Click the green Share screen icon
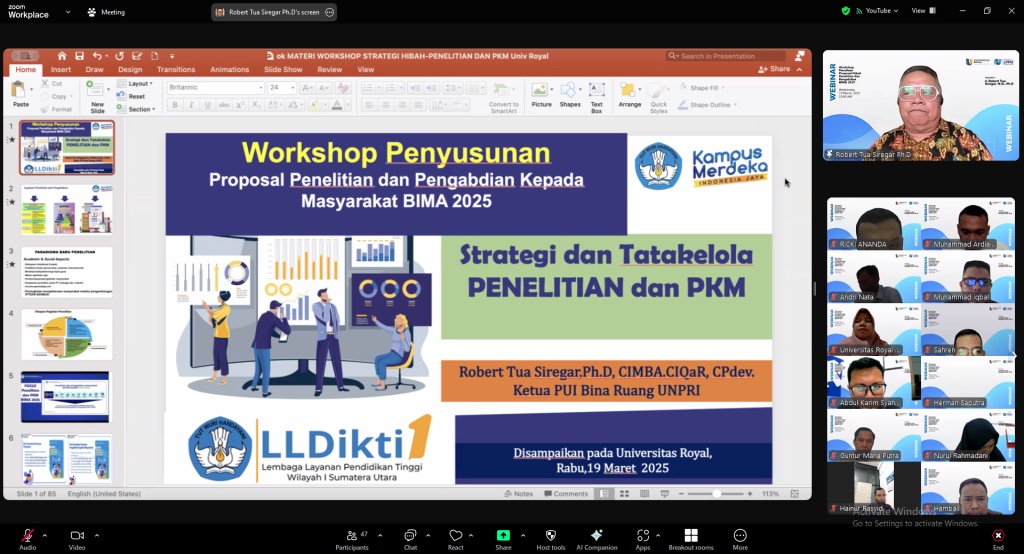This screenshot has width=1024, height=554. click(503, 537)
